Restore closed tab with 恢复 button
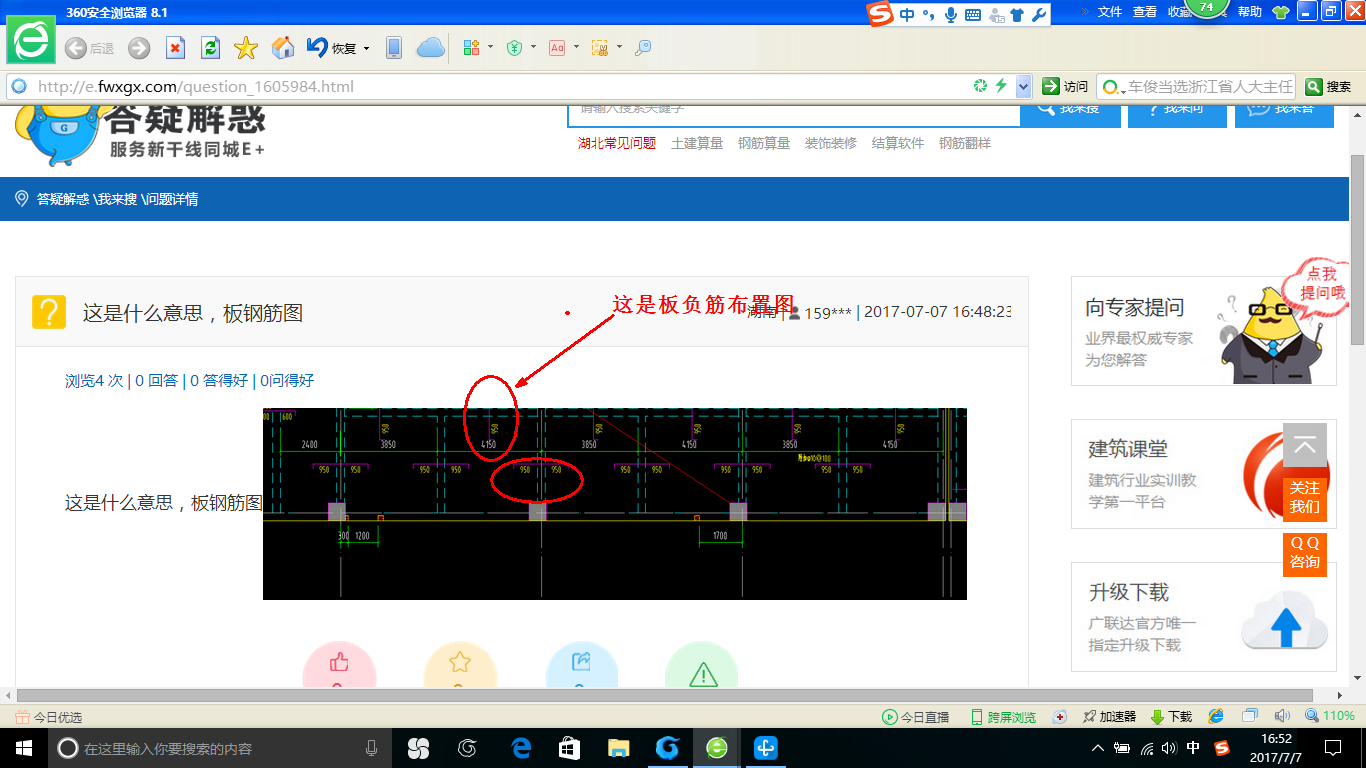Screen dimensions: 1366x768 pyautogui.click(x=332, y=48)
